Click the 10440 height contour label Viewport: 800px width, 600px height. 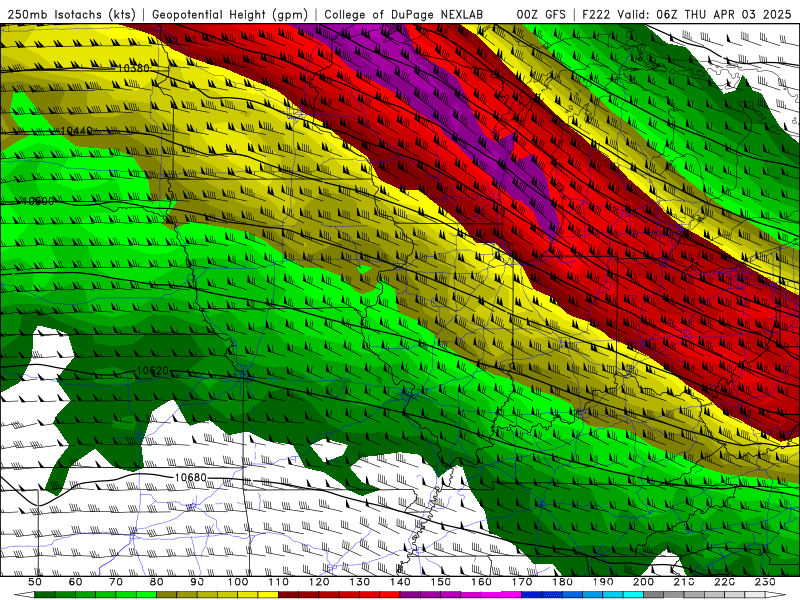pyautogui.click(x=76, y=131)
